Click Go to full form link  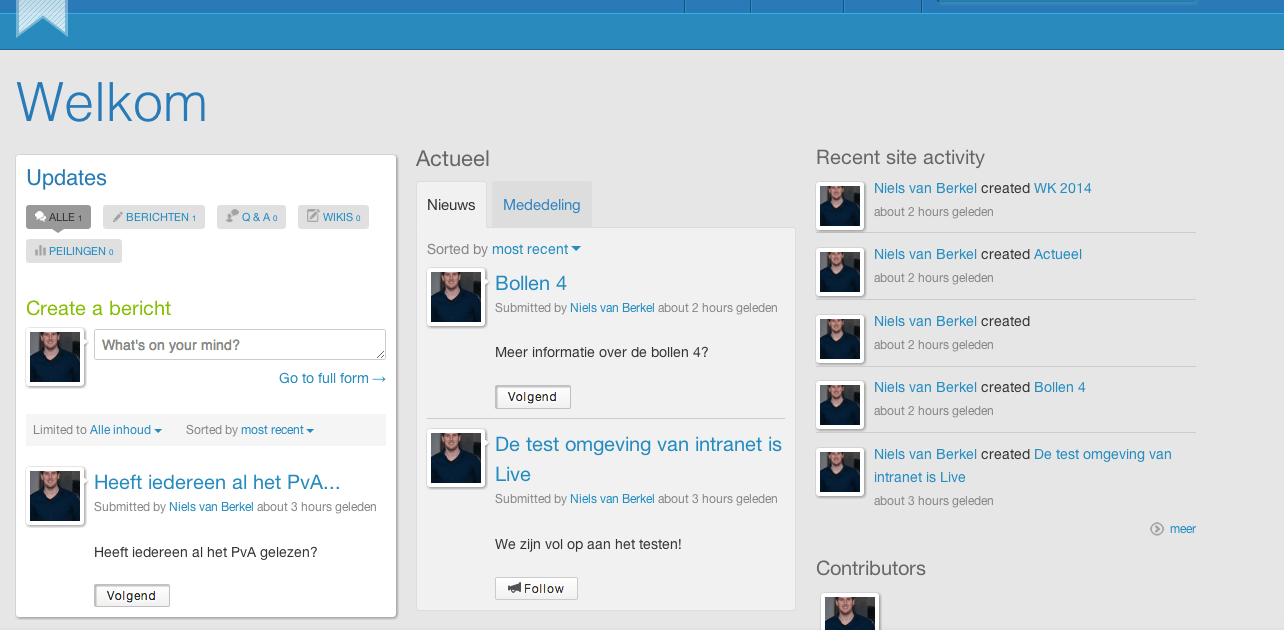pyautogui.click(x=332, y=378)
